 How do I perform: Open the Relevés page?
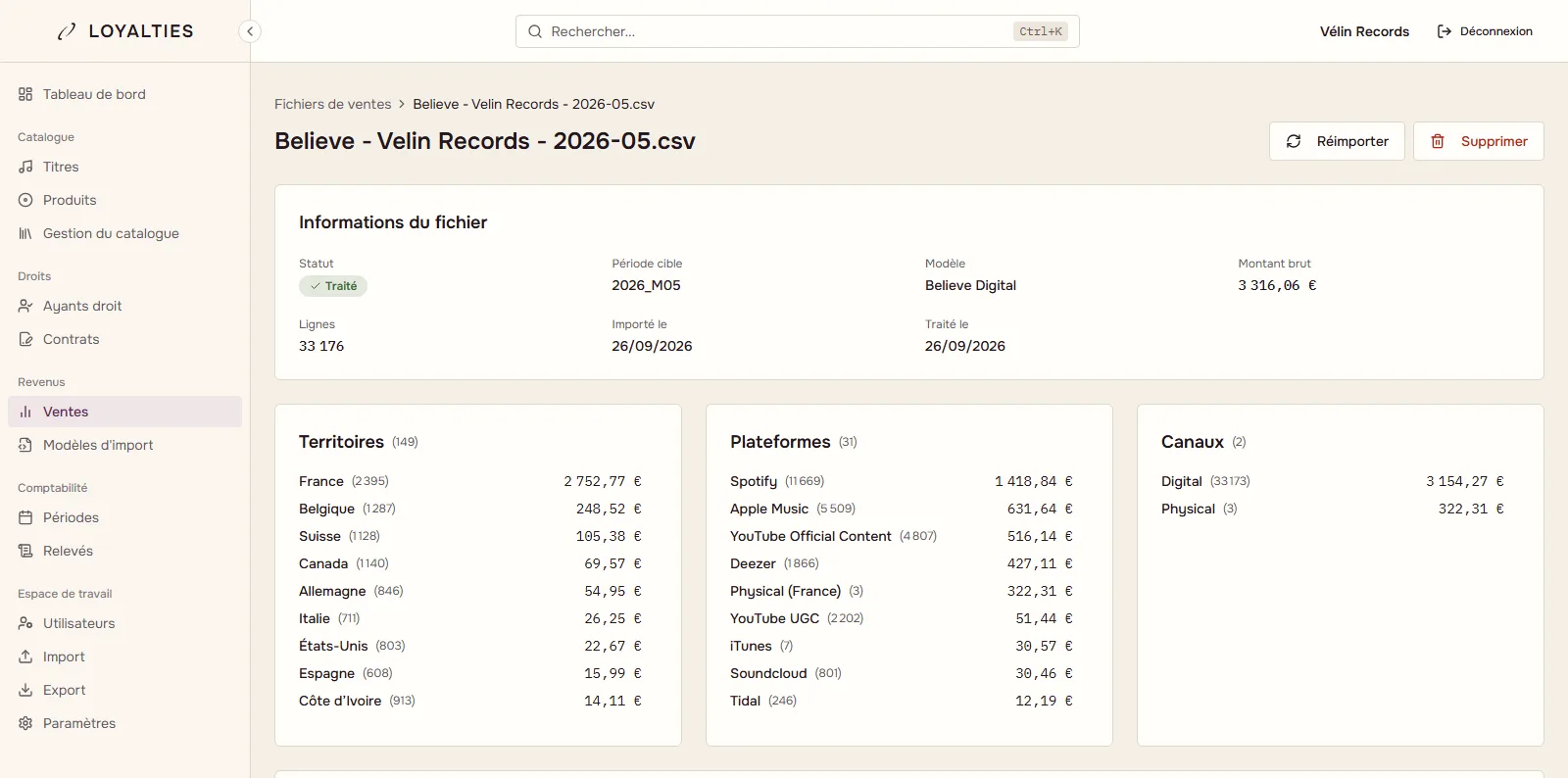tap(68, 551)
